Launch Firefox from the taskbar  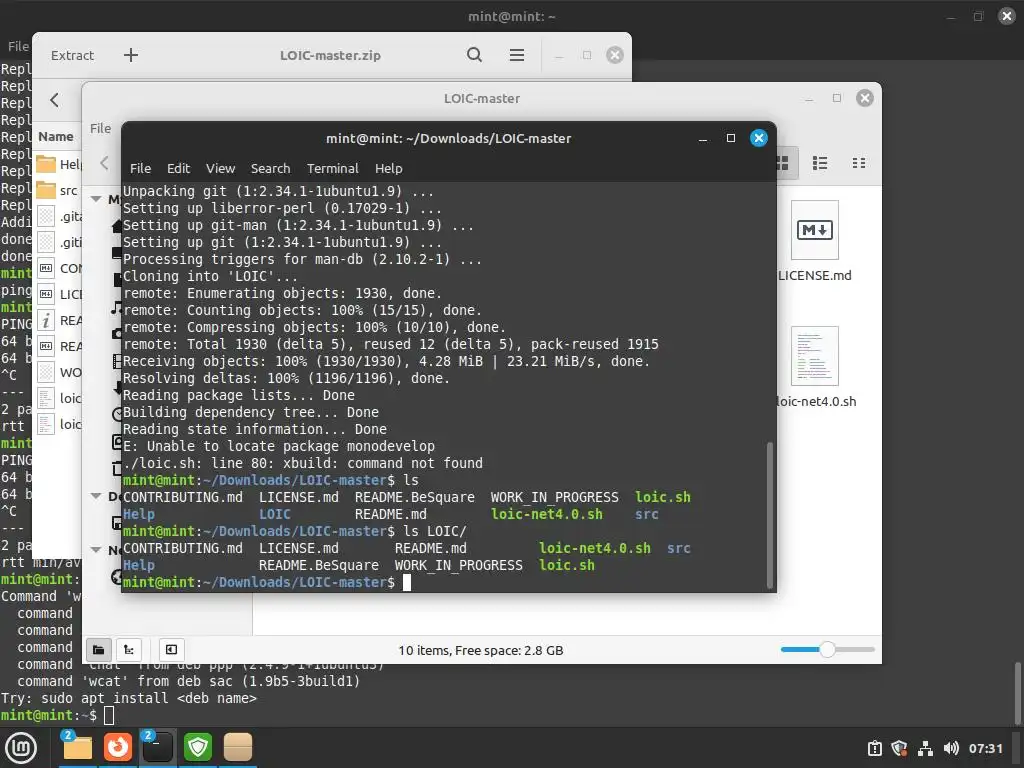(118, 747)
